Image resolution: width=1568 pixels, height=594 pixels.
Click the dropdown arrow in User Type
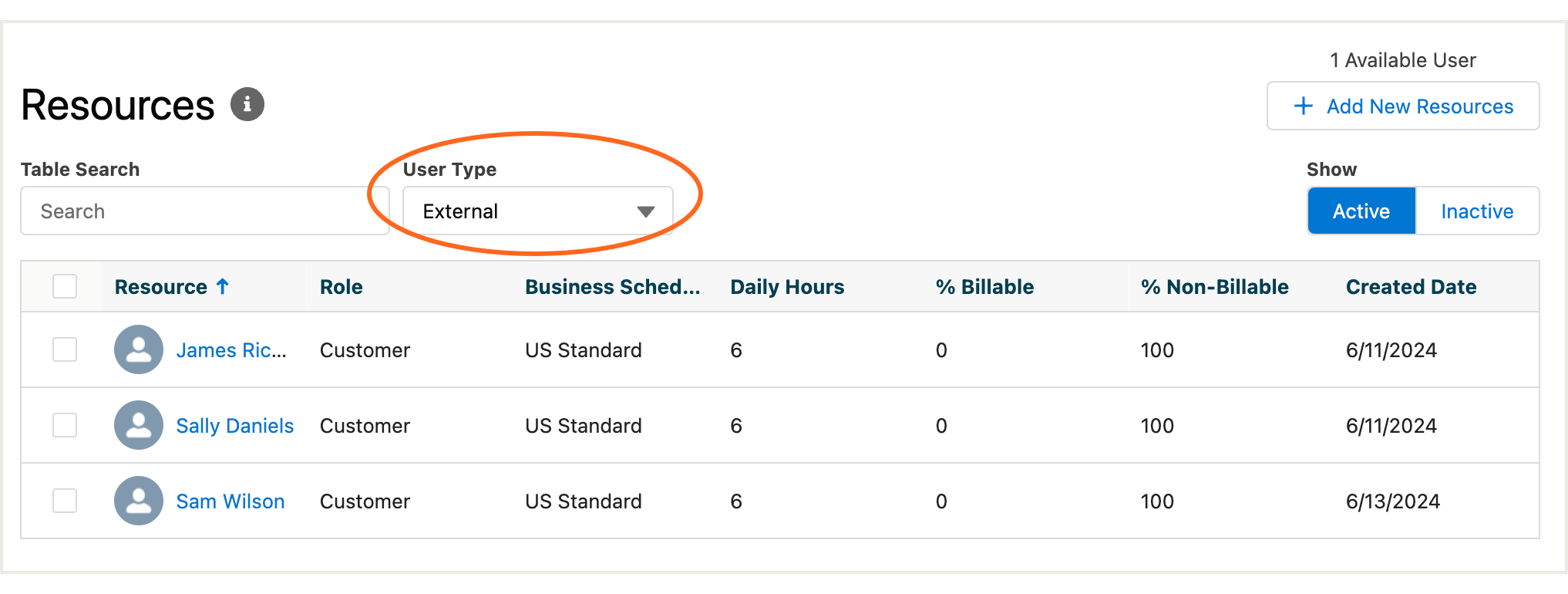(646, 211)
